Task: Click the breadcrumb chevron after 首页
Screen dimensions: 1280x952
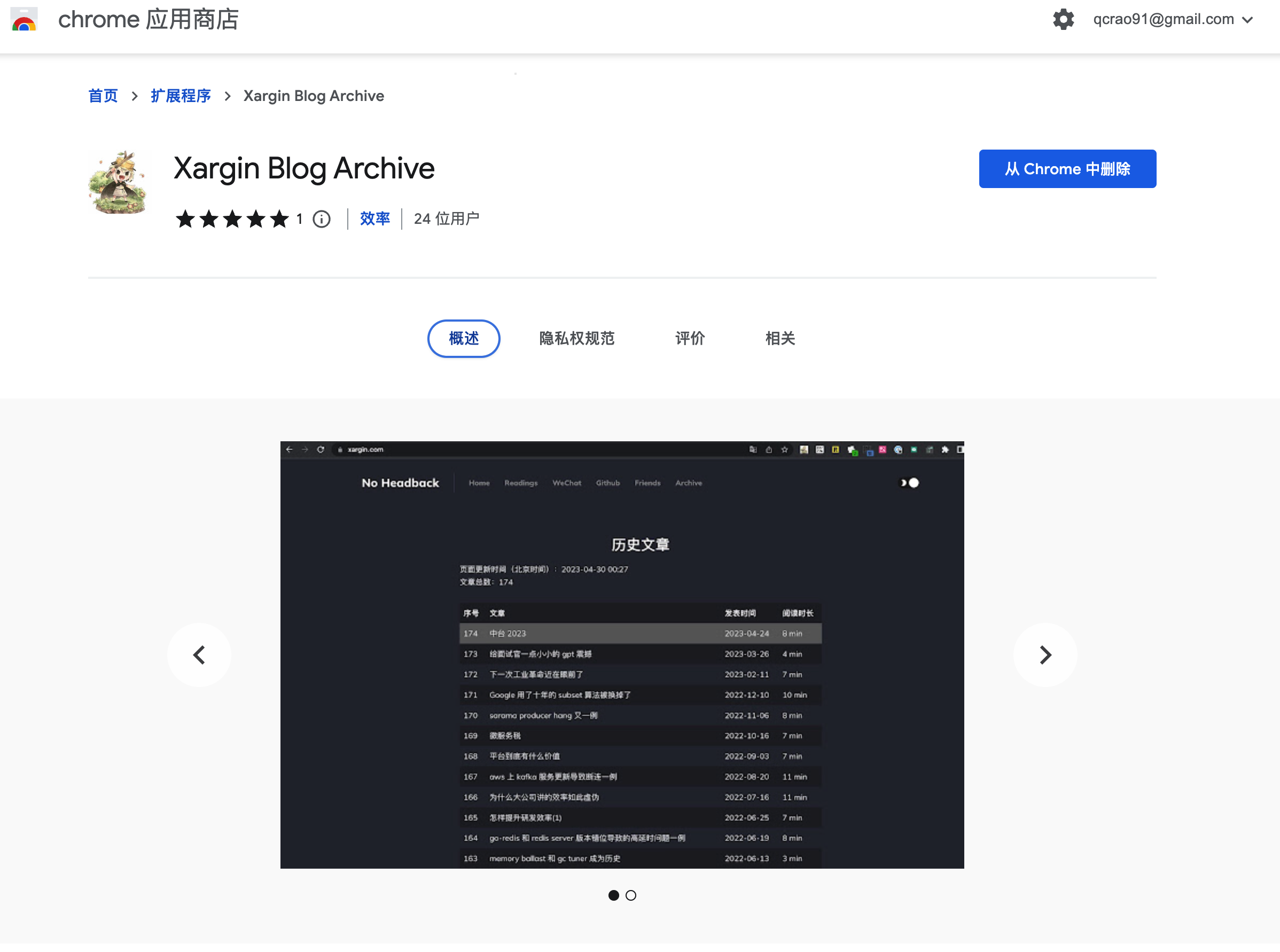Action: pos(134,96)
